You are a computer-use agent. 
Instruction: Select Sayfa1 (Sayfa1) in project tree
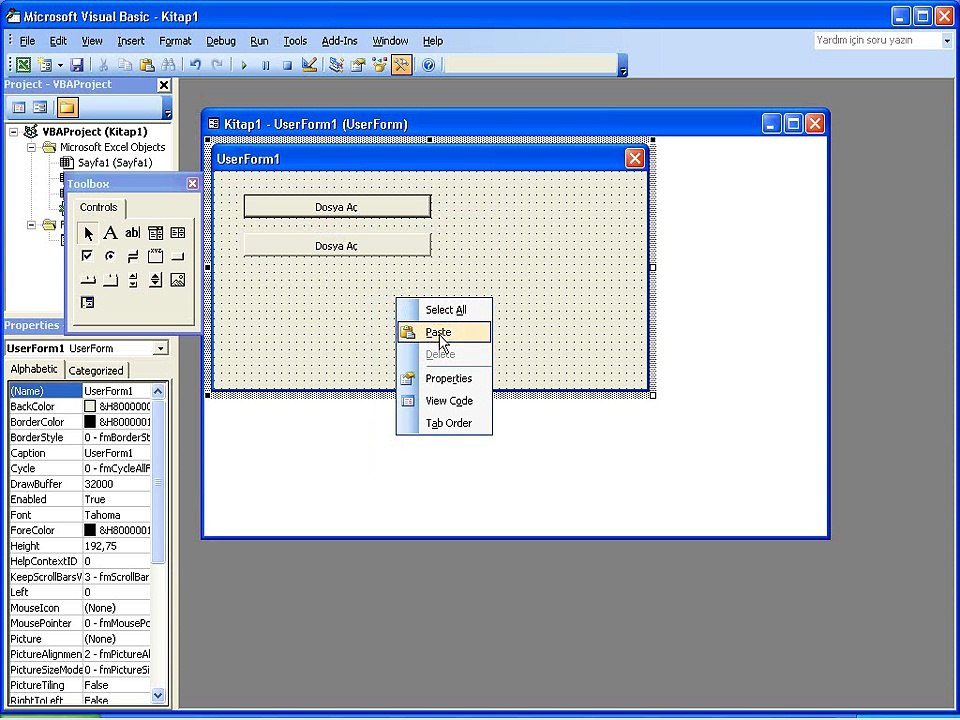coord(114,163)
